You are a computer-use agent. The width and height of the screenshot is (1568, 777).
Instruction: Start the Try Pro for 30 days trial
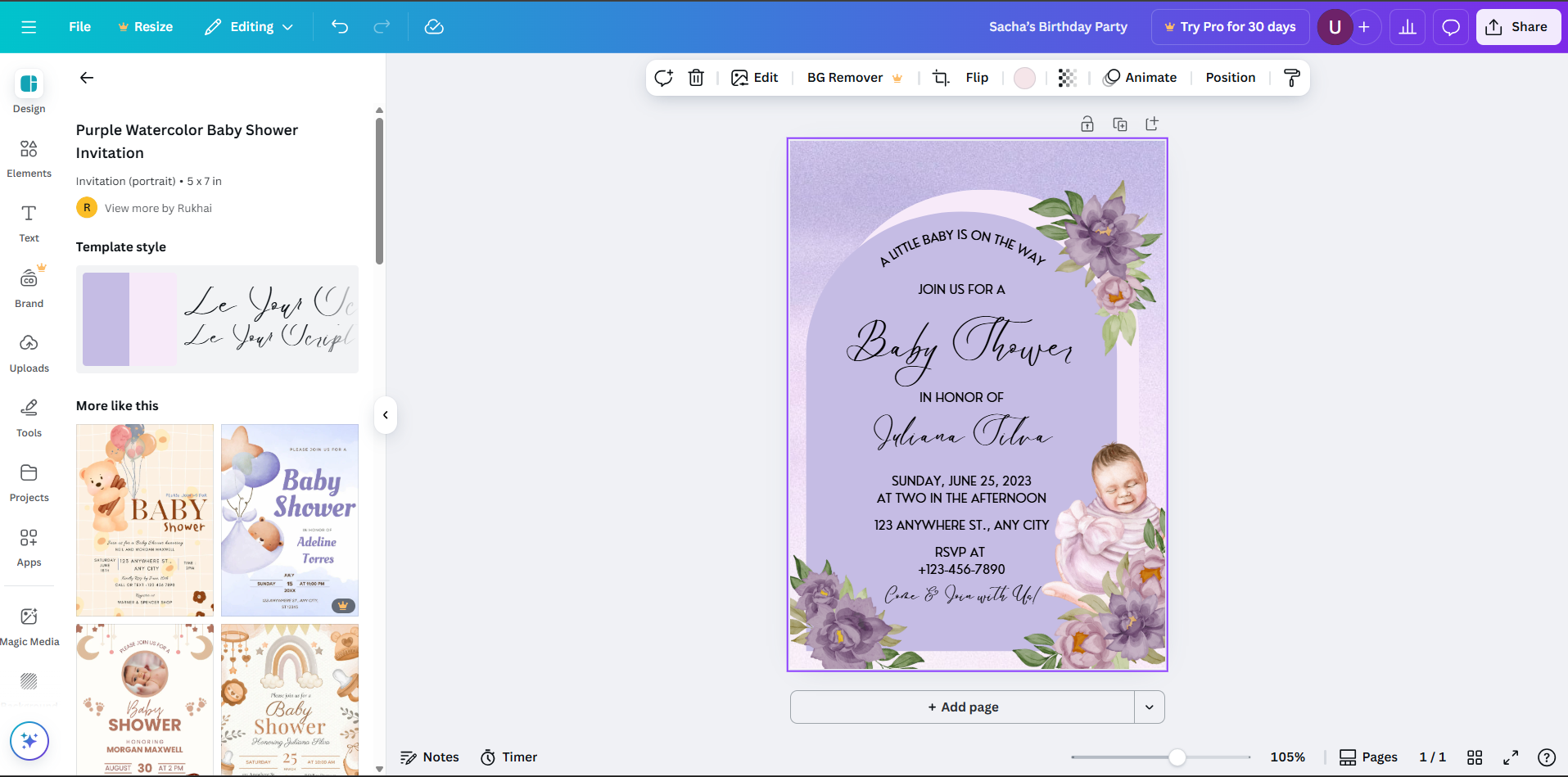tap(1230, 26)
